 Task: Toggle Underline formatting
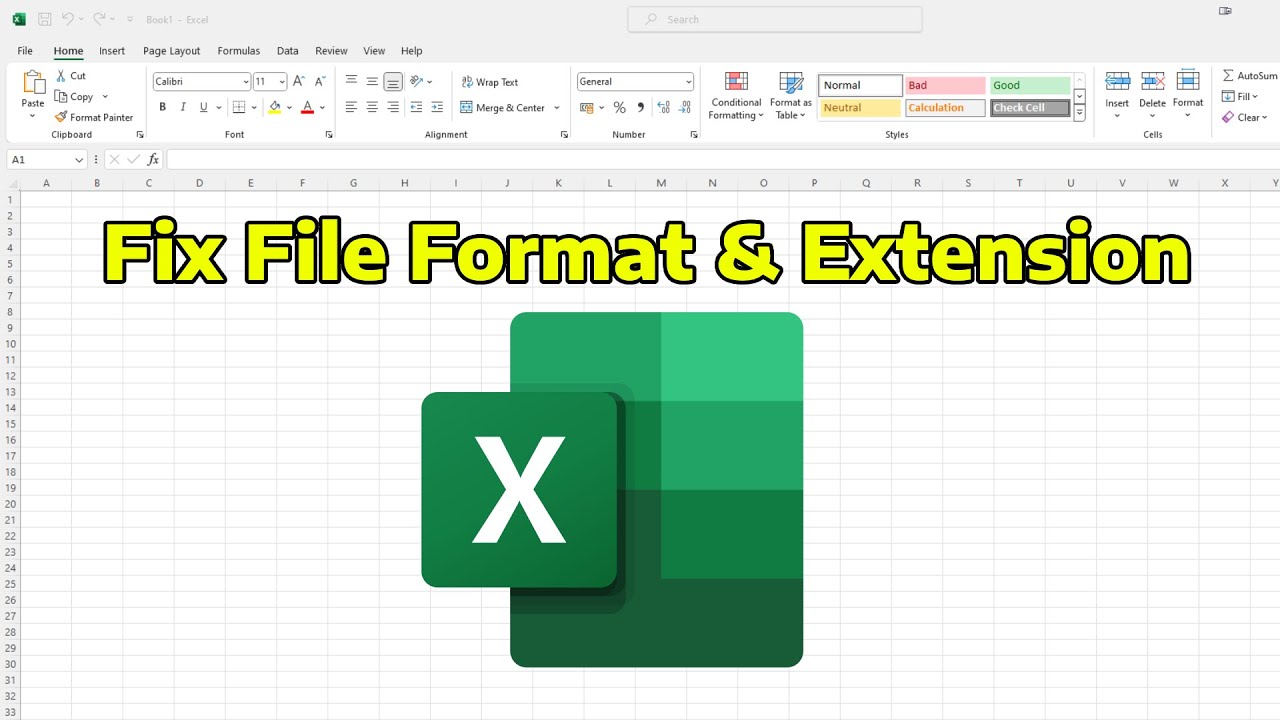click(x=203, y=107)
